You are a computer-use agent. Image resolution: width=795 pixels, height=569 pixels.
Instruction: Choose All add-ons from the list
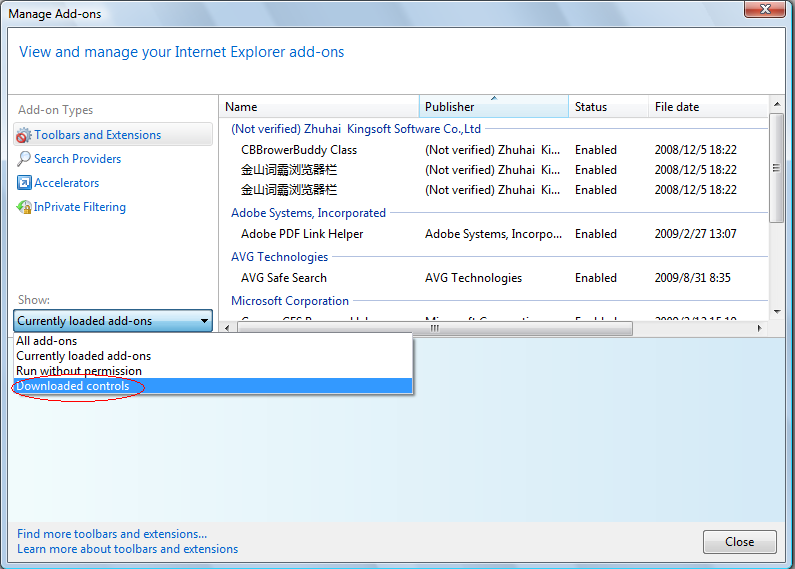point(213,341)
